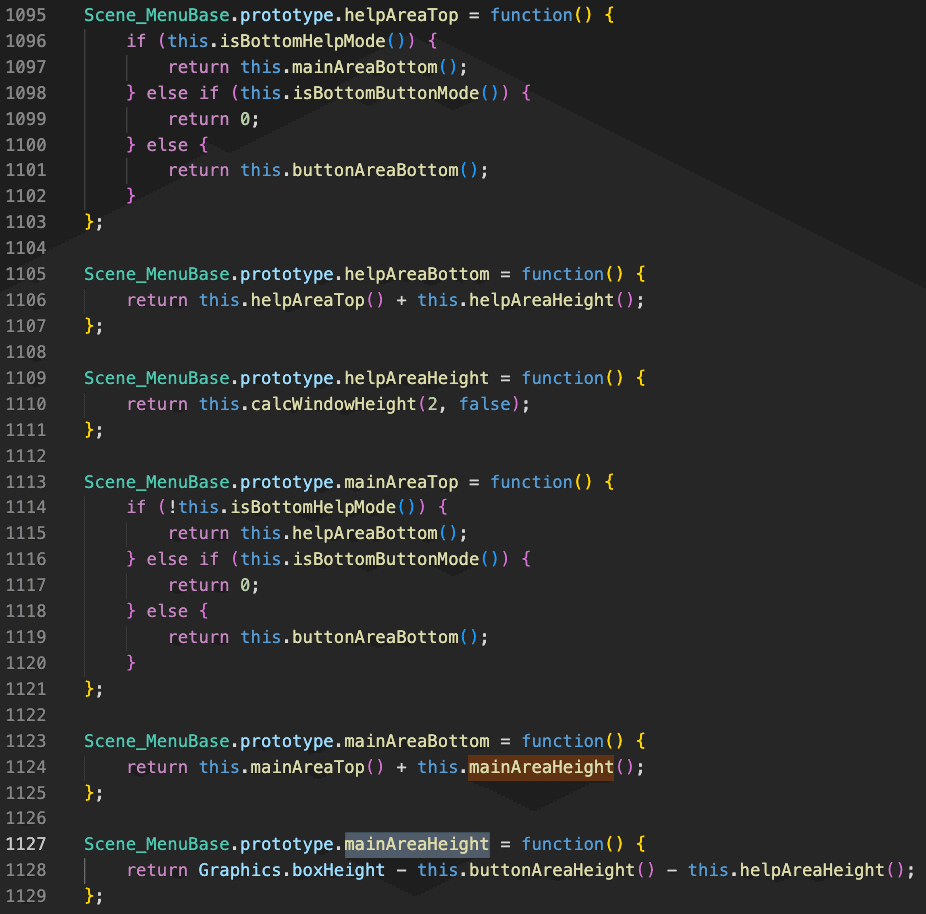926x914 pixels.
Task: Click buttonAreaHeight on line 1128
Action: pyautogui.click(x=552, y=870)
